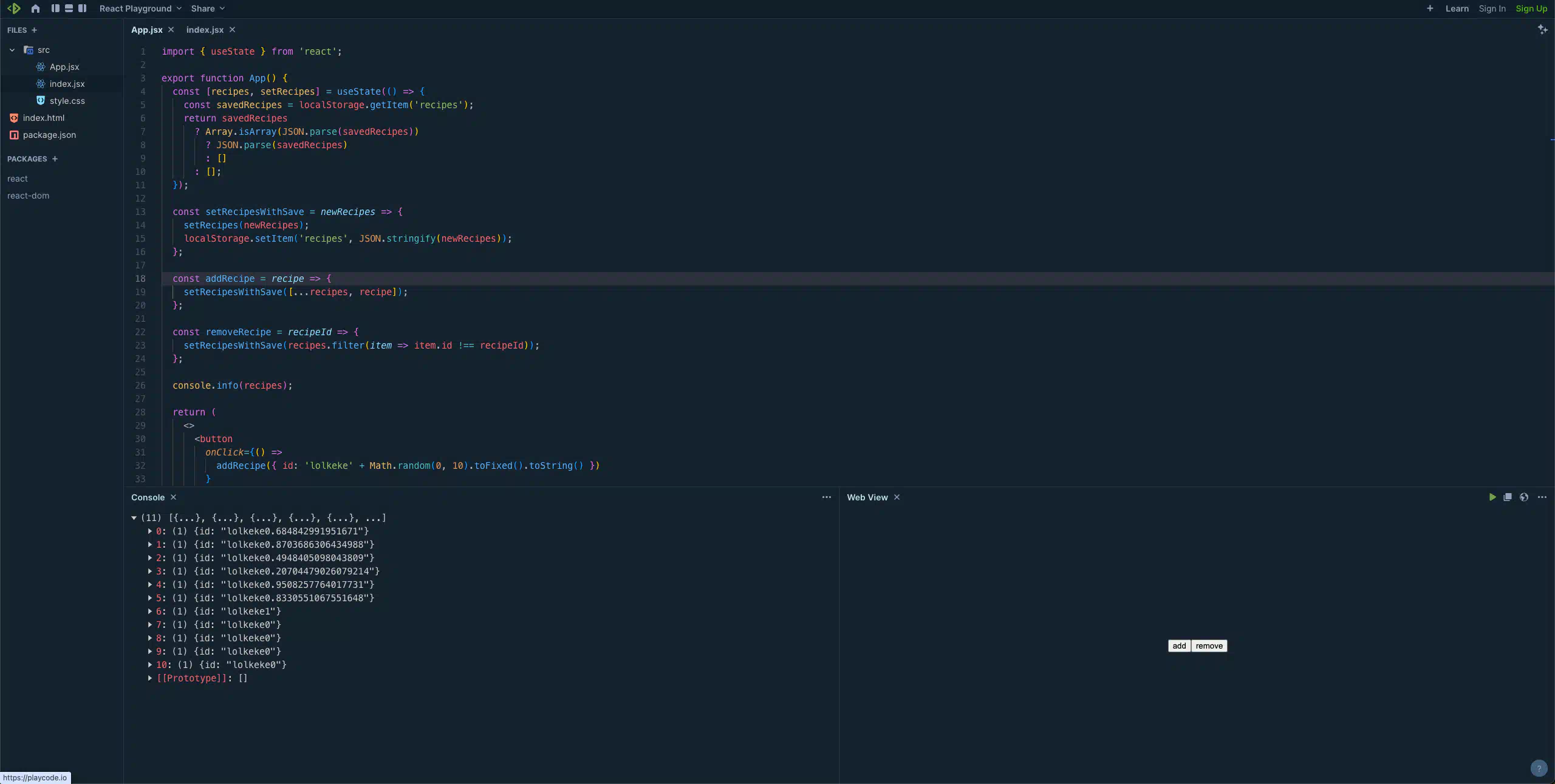Click the PlayCode logo icon

(x=13, y=9)
